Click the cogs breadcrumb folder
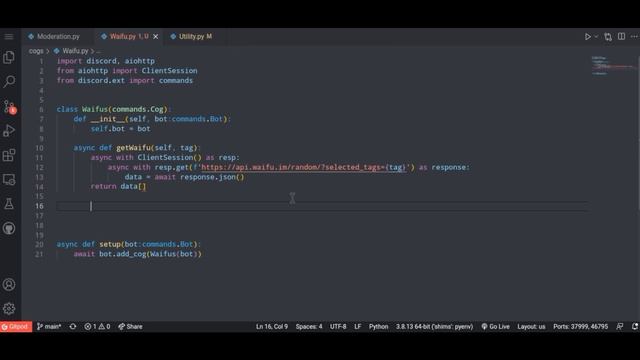The height and width of the screenshot is (360, 640). click(36, 51)
